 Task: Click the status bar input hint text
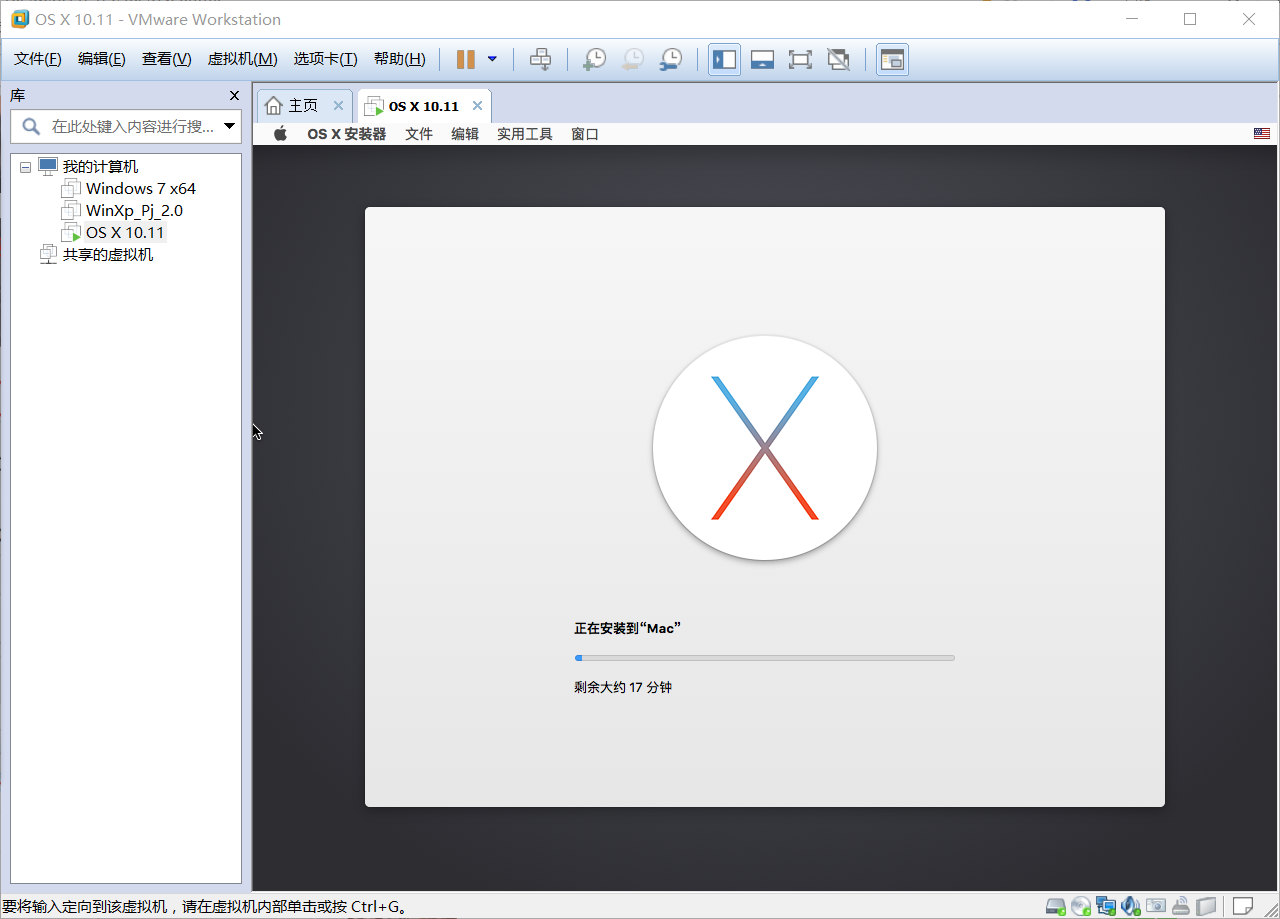coord(206,907)
